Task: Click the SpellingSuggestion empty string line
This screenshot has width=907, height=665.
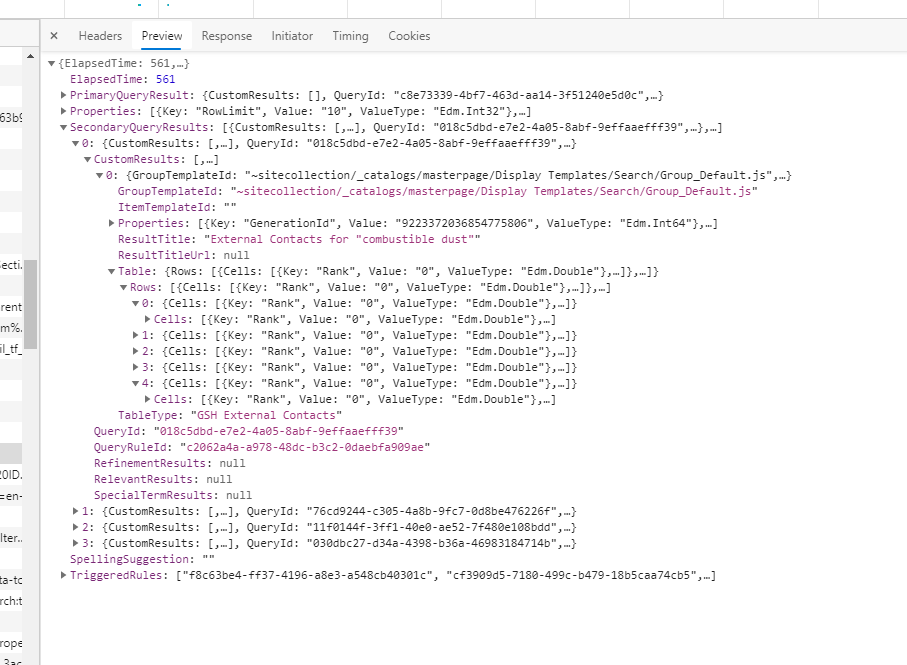Action: [x=142, y=559]
